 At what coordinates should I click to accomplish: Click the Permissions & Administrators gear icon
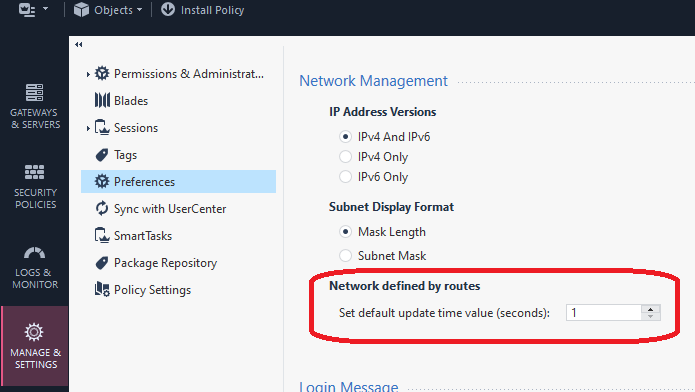pyautogui.click(x=102, y=73)
